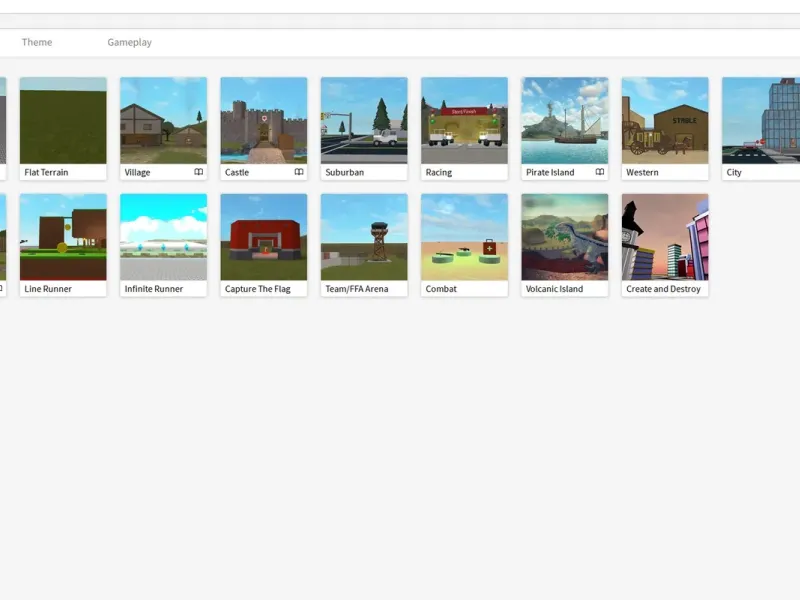Click the "Team/FFA Arena" label text

357,289
